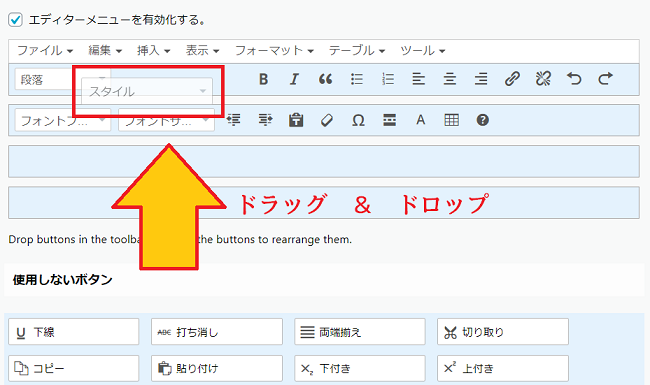The width and height of the screenshot is (650, 385).
Task: Select the 上付き superscript button
Action: tap(503, 368)
